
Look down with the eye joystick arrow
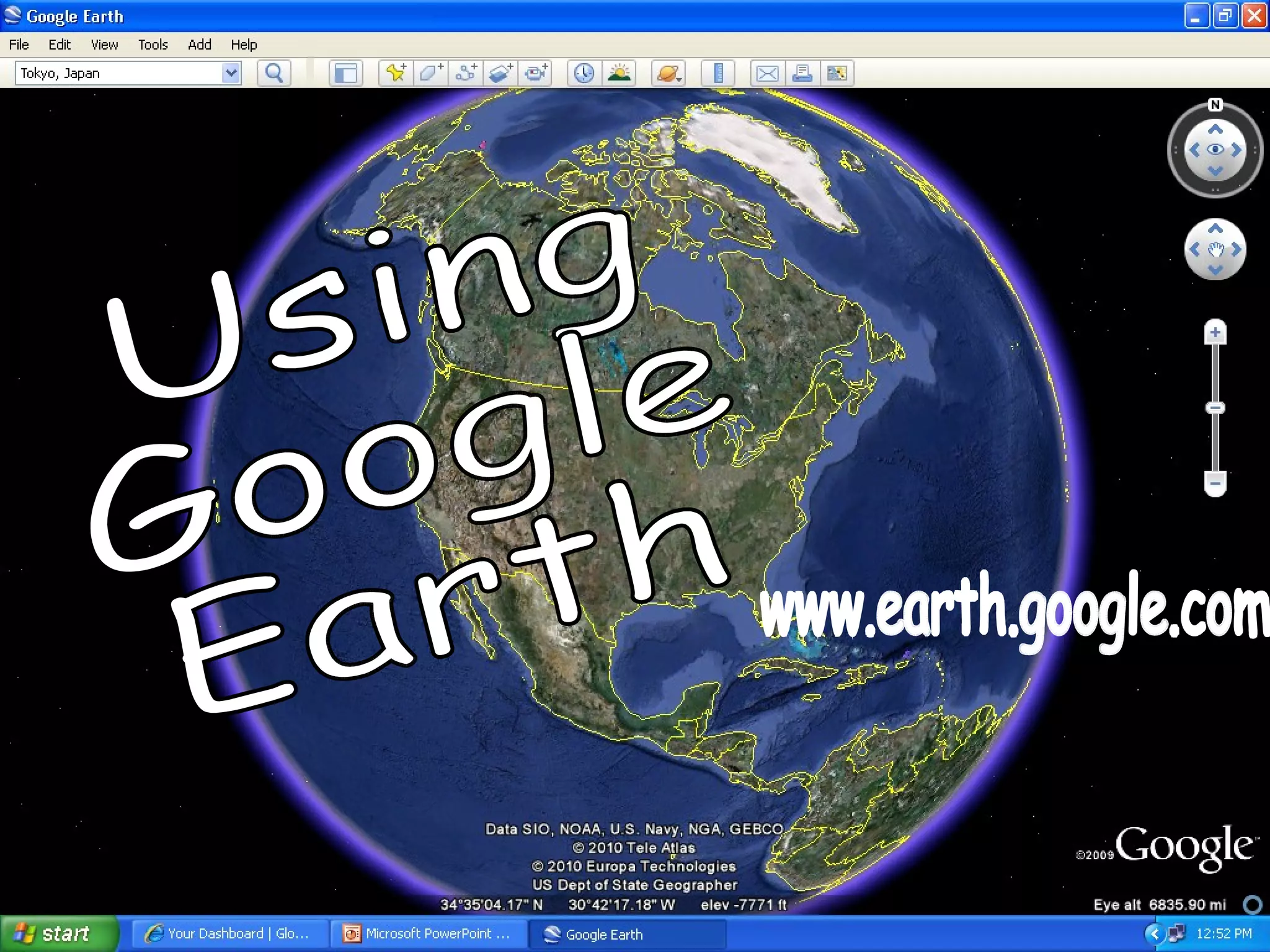1215,170
